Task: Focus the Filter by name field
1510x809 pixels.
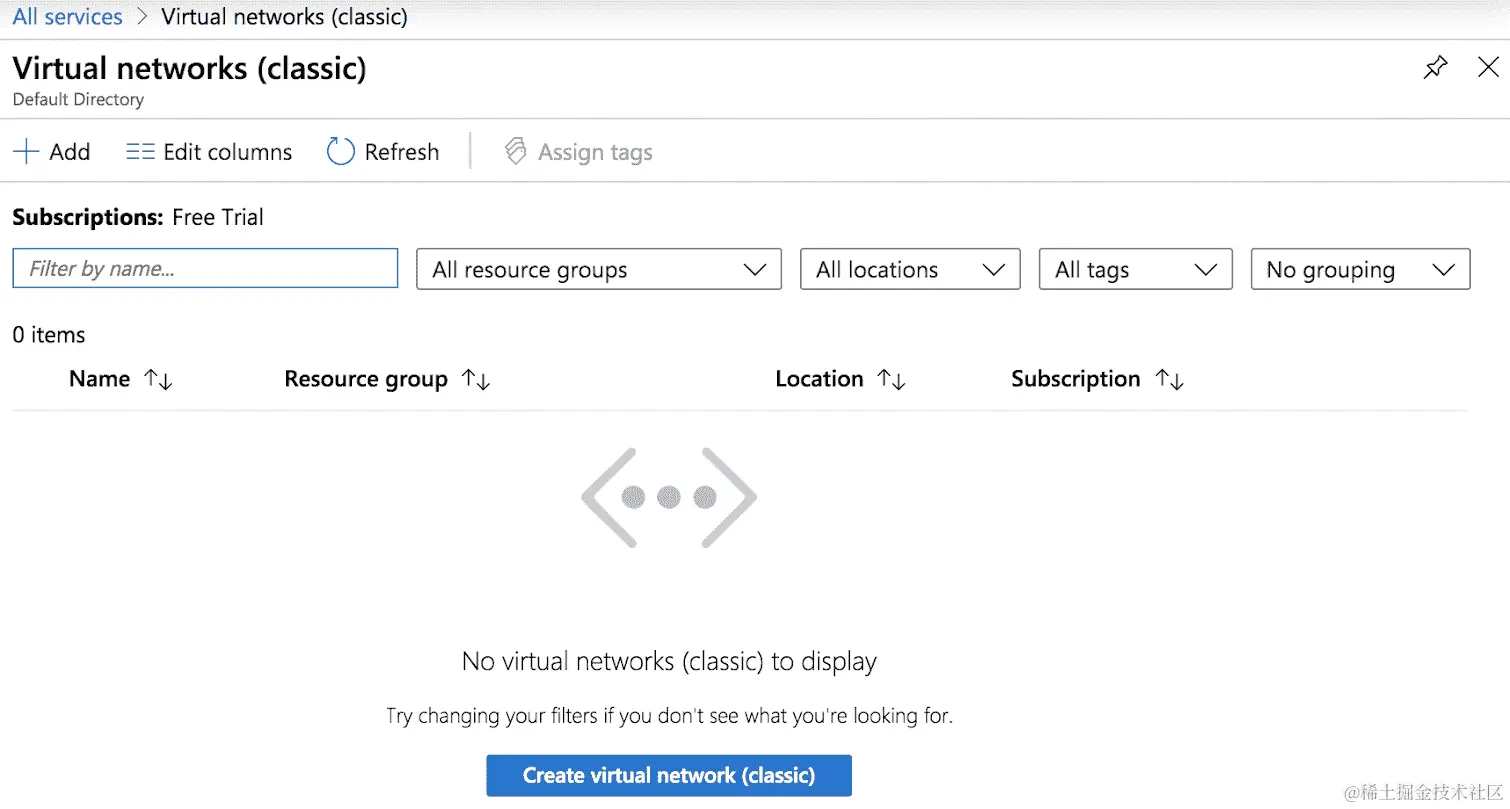Action: click(205, 268)
